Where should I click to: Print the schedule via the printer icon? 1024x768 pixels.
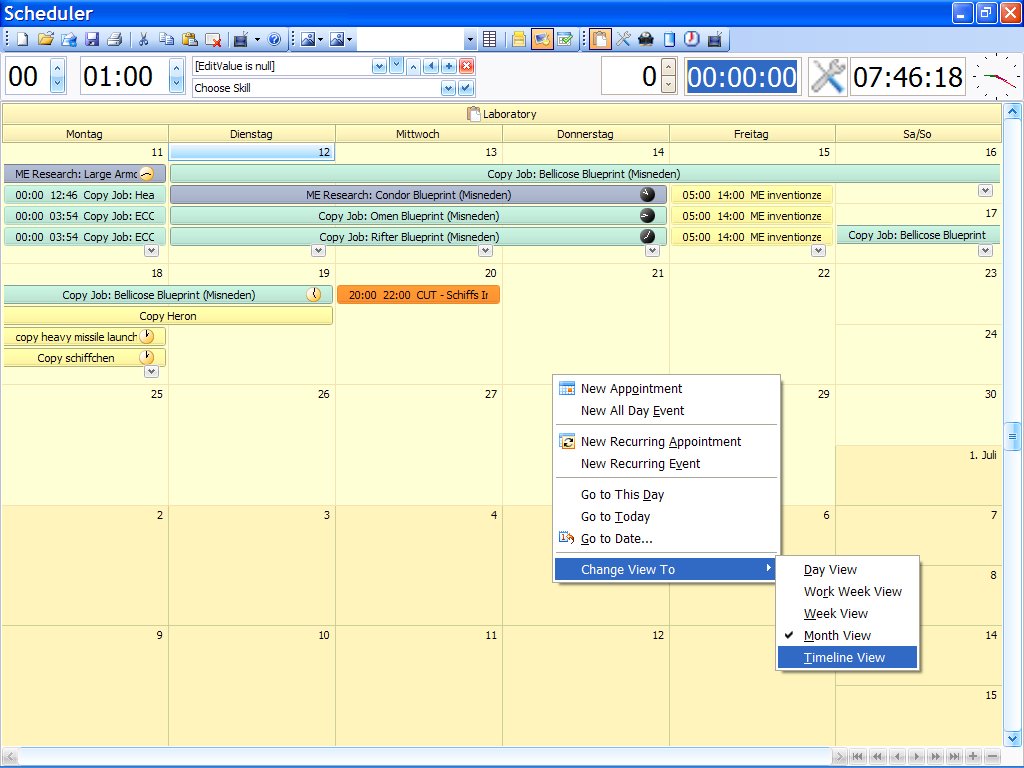(x=115, y=40)
